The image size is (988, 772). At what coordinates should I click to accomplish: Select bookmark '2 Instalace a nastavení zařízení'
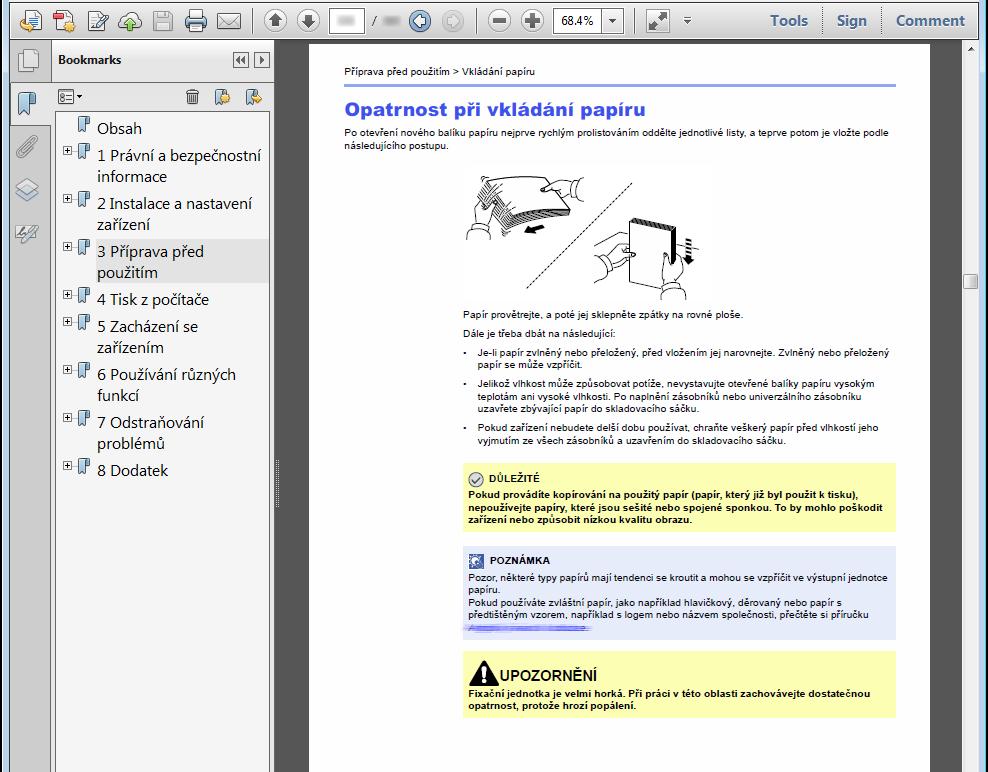coord(175,214)
